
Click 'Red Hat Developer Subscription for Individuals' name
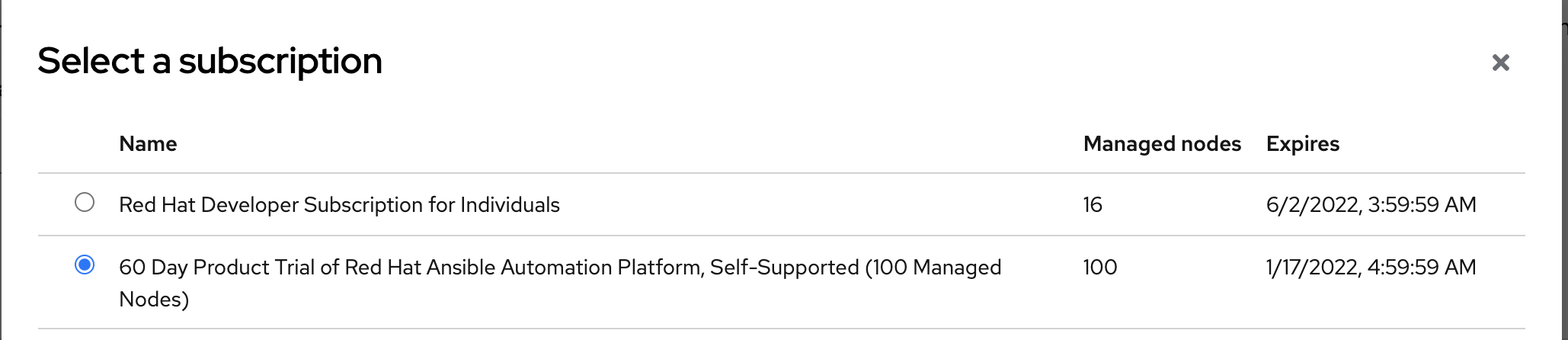pyautogui.click(x=339, y=205)
